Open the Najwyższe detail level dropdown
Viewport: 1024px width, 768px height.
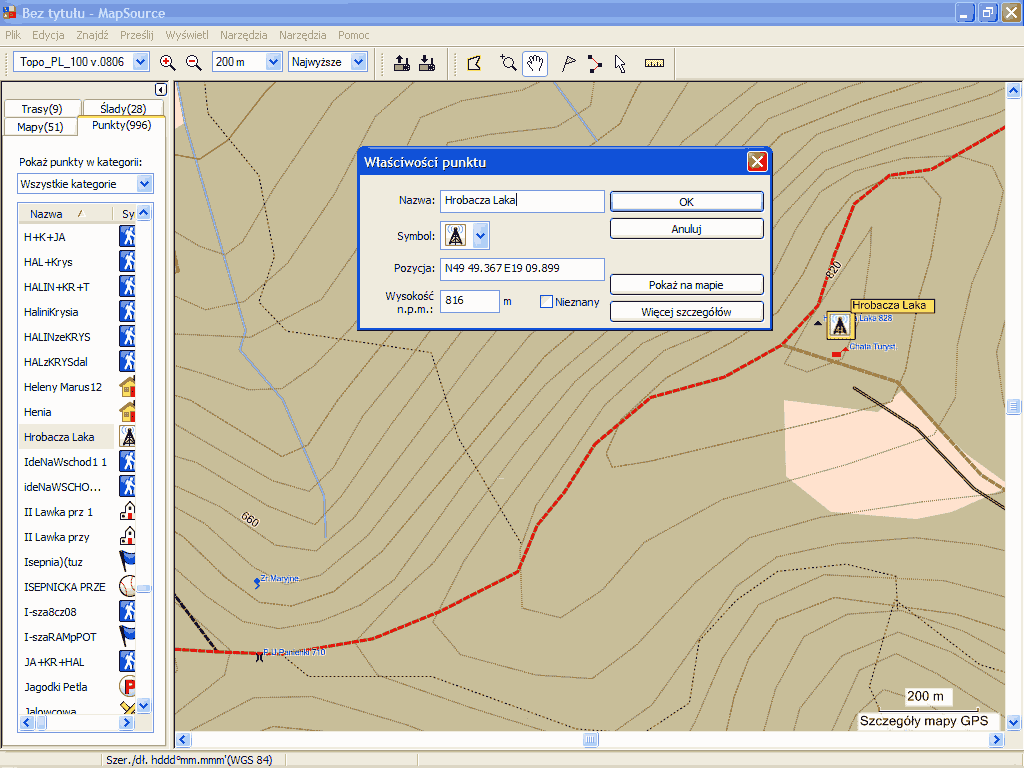click(x=358, y=62)
